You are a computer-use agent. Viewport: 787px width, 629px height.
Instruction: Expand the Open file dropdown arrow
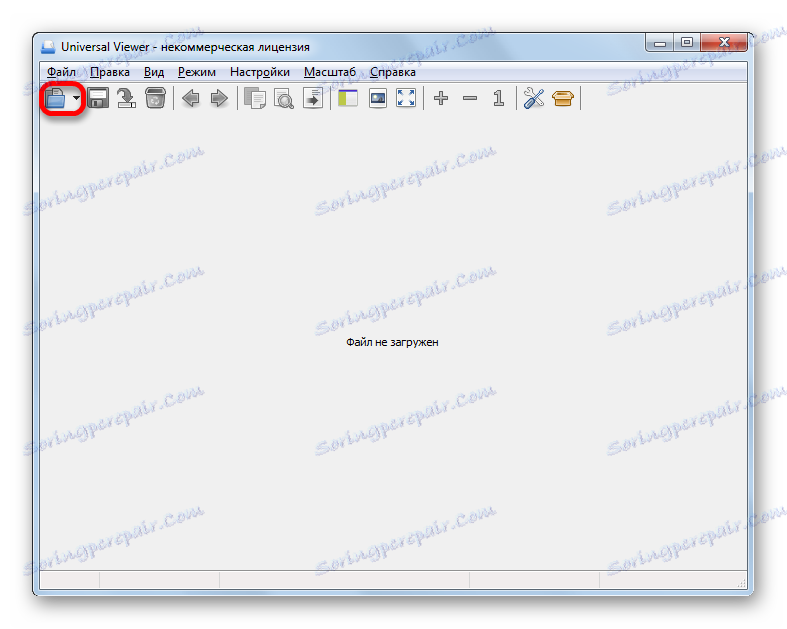point(76,98)
